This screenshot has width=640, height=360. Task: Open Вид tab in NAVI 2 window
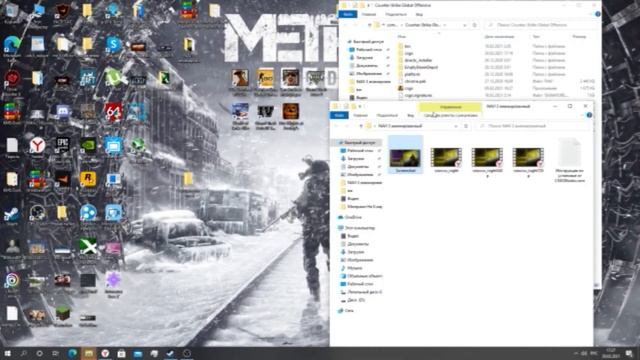coord(411,116)
